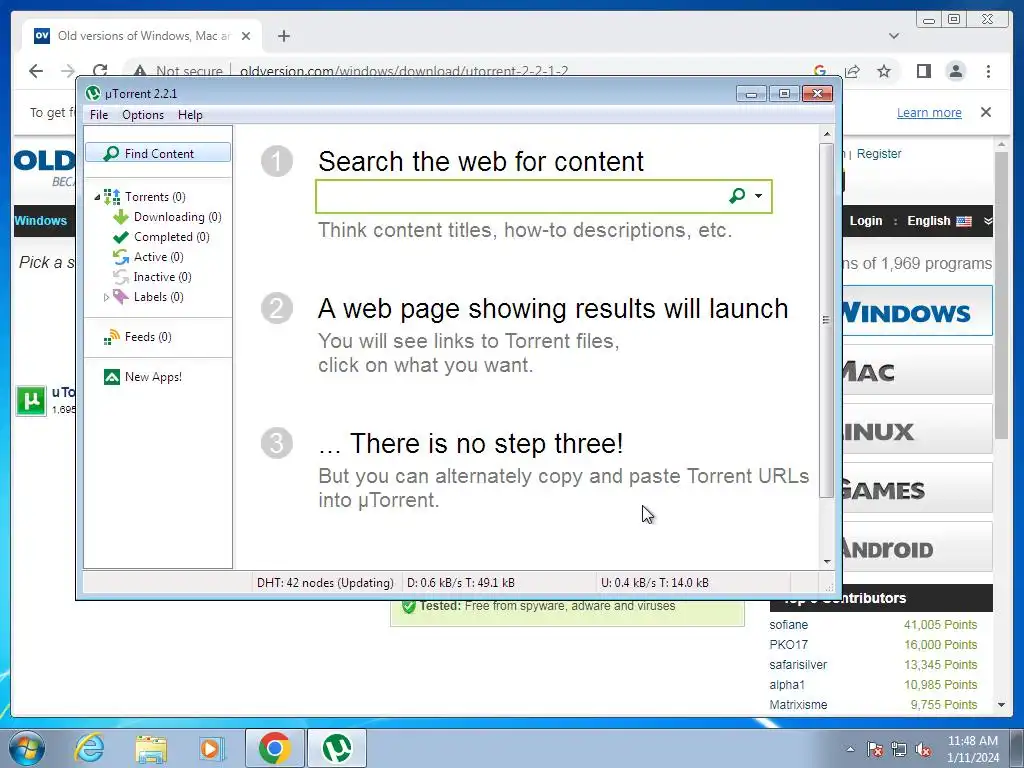Image resolution: width=1024 pixels, height=768 pixels.
Task: Select the Inactive (0) category
Action: [162, 277]
